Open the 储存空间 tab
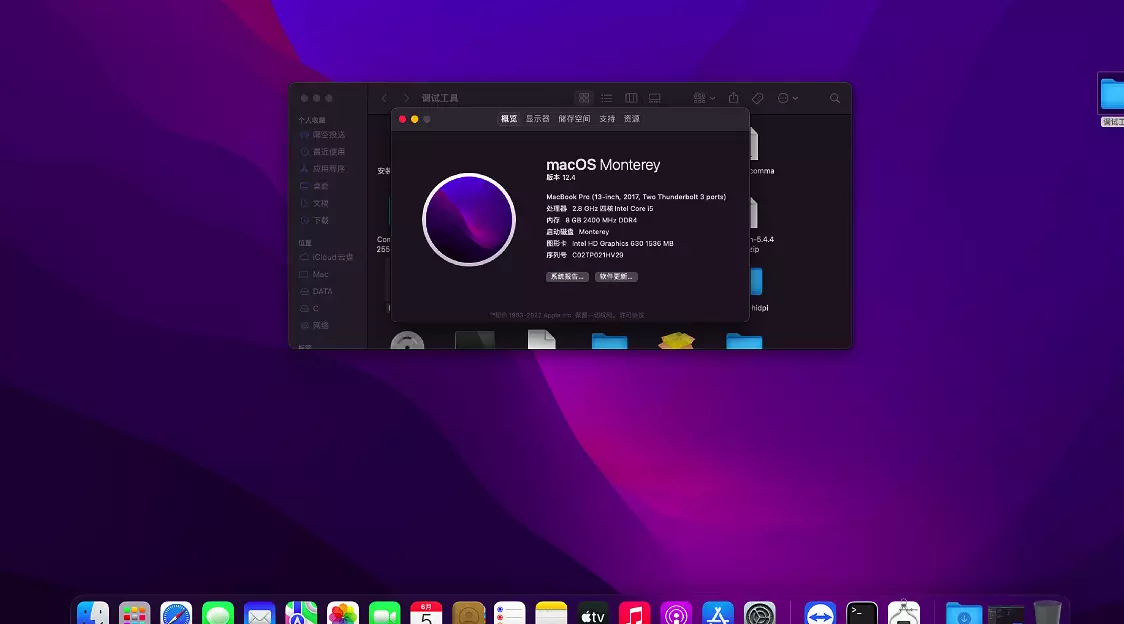 (x=574, y=119)
